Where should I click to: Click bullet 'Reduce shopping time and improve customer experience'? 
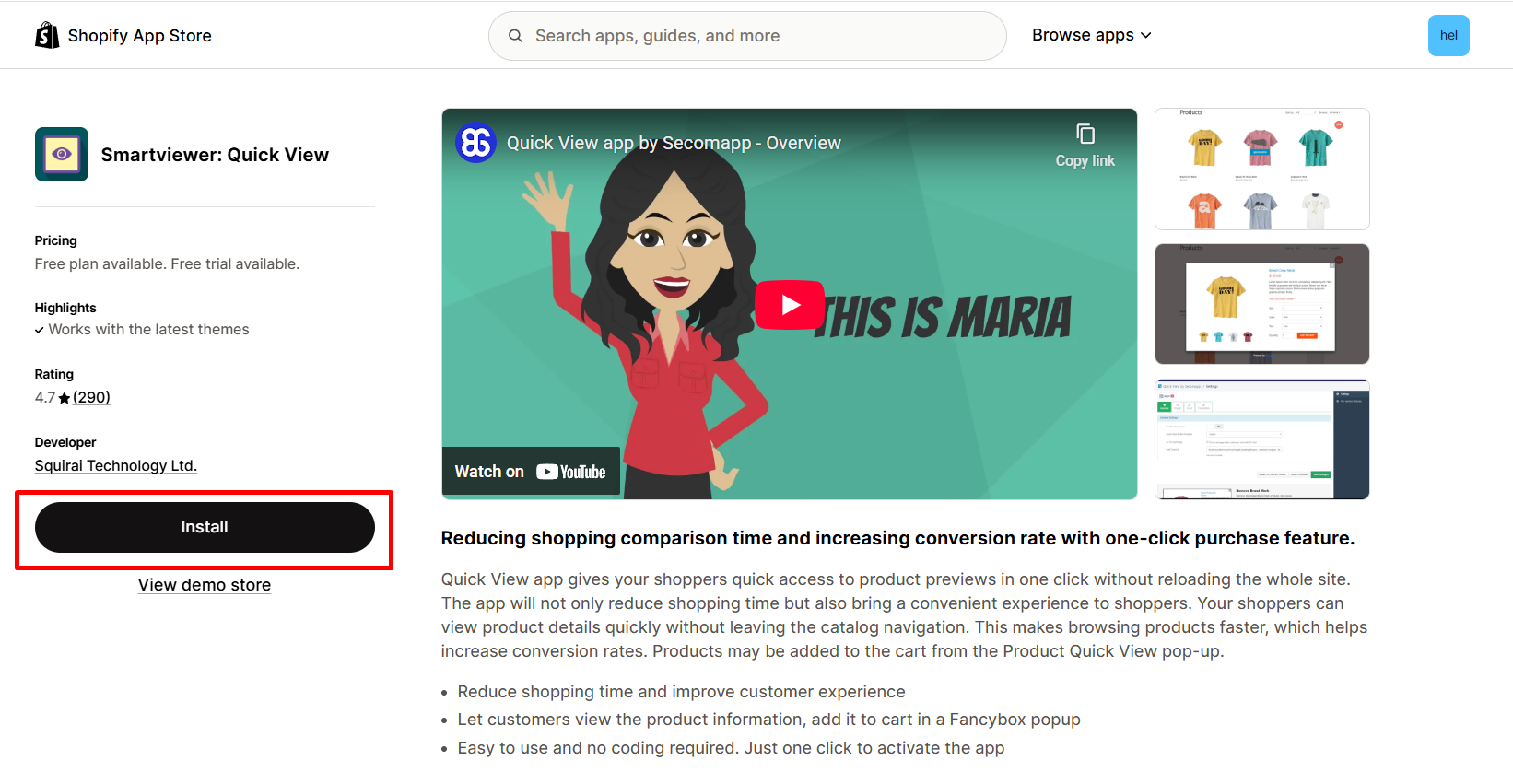click(681, 692)
